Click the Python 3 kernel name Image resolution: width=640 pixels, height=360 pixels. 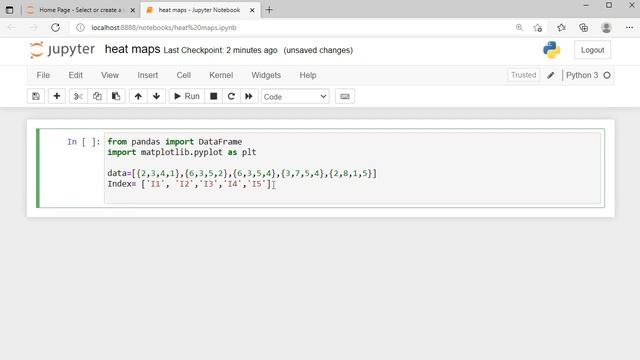pyautogui.click(x=582, y=75)
